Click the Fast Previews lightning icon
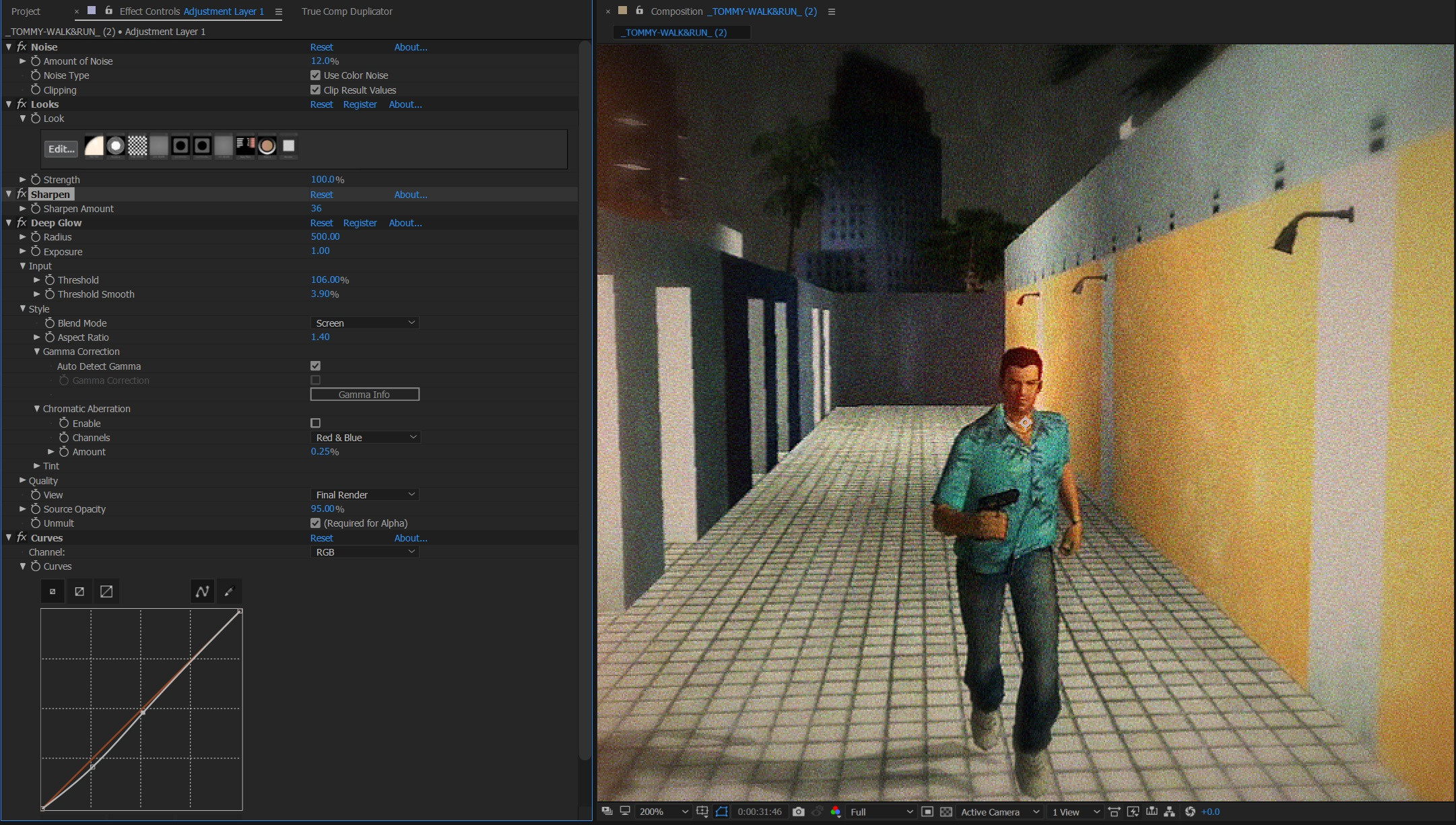1456x825 pixels. (1133, 812)
